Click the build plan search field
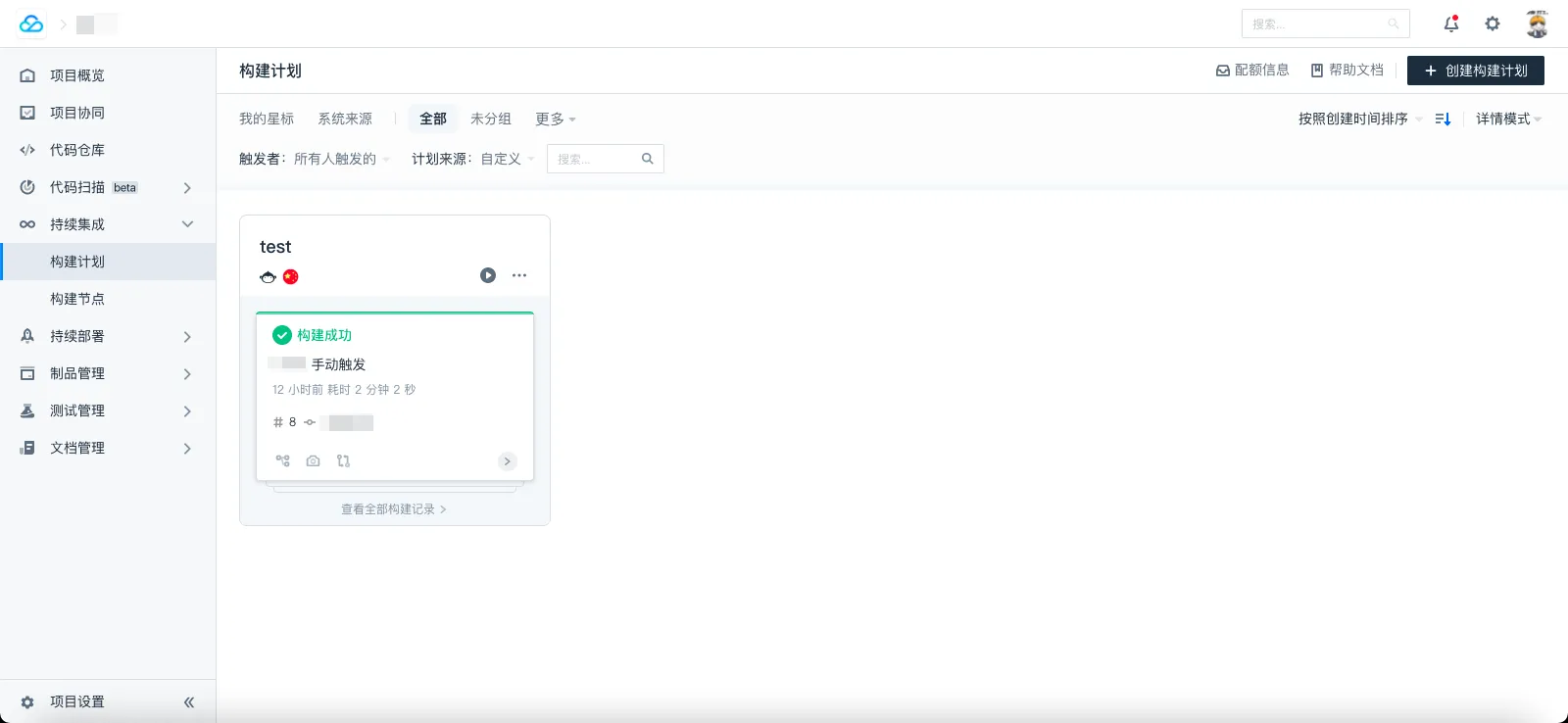The width and height of the screenshot is (1568, 723). (x=606, y=159)
